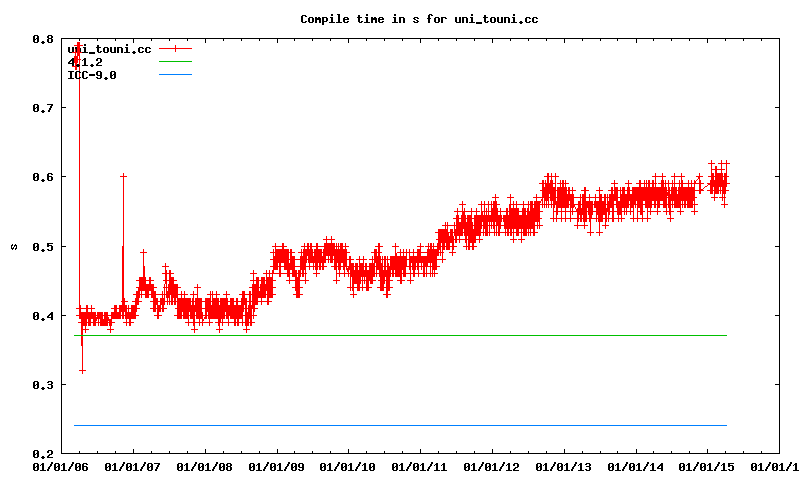Pick the 01/01/12 x-axis date label
The height and width of the screenshot is (480, 800).
(492, 466)
